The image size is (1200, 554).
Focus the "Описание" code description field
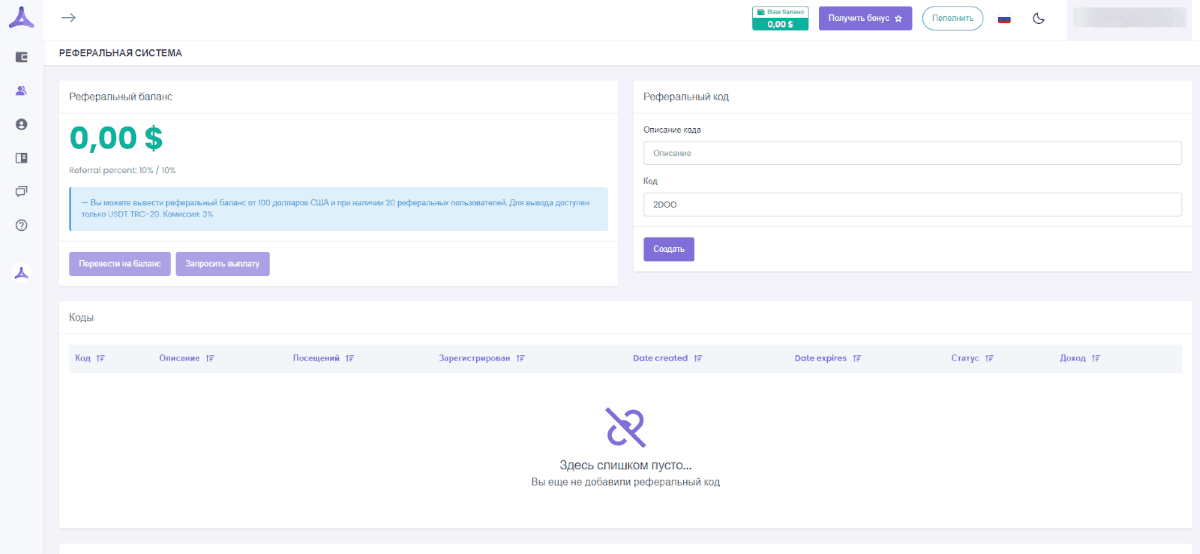912,153
